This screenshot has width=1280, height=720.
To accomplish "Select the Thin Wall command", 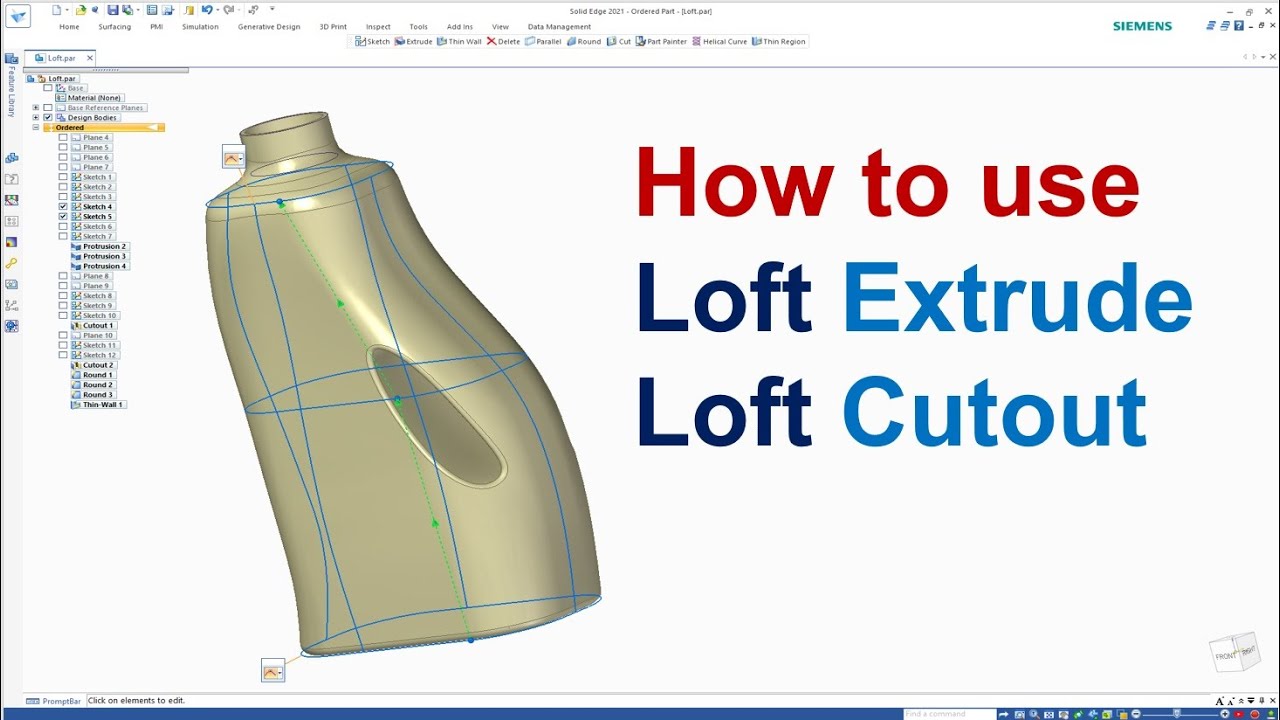I will pyautogui.click(x=459, y=42).
